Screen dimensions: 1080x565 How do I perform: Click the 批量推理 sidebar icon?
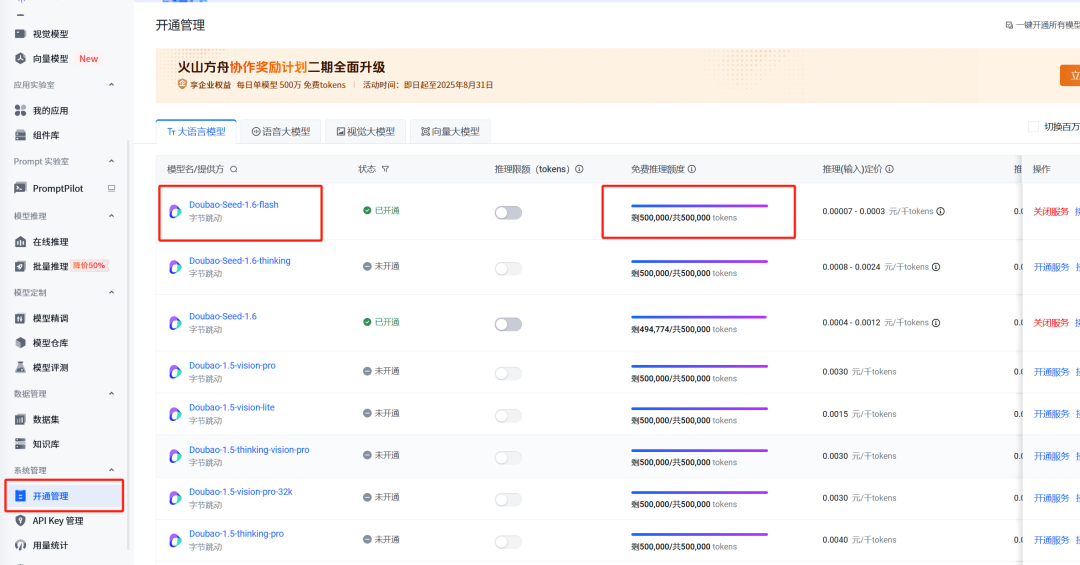[21, 266]
